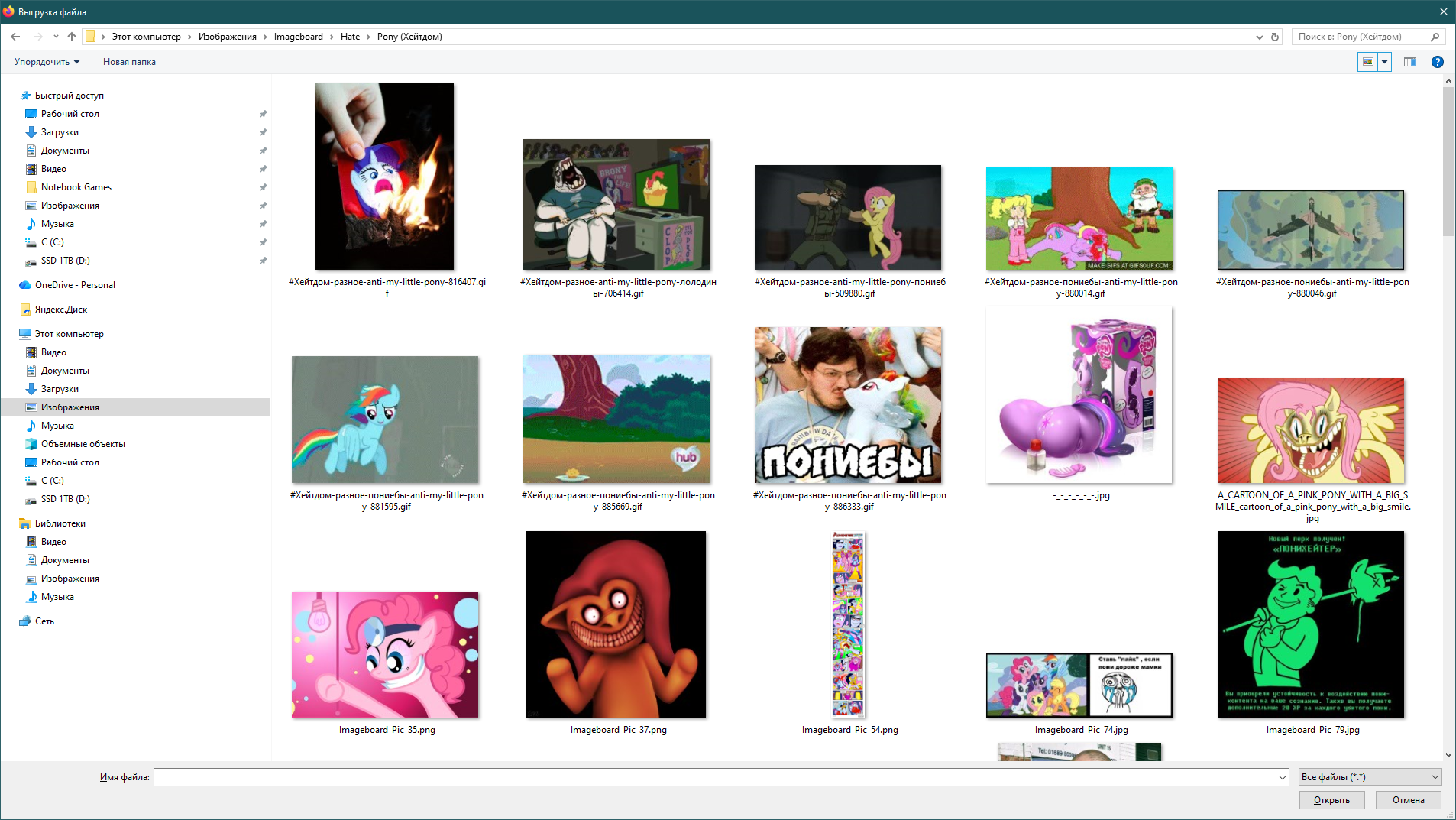Click the Отмена button
Viewport: 1456px width, 820px height.
pyautogui.click(x=1409, y=800)
